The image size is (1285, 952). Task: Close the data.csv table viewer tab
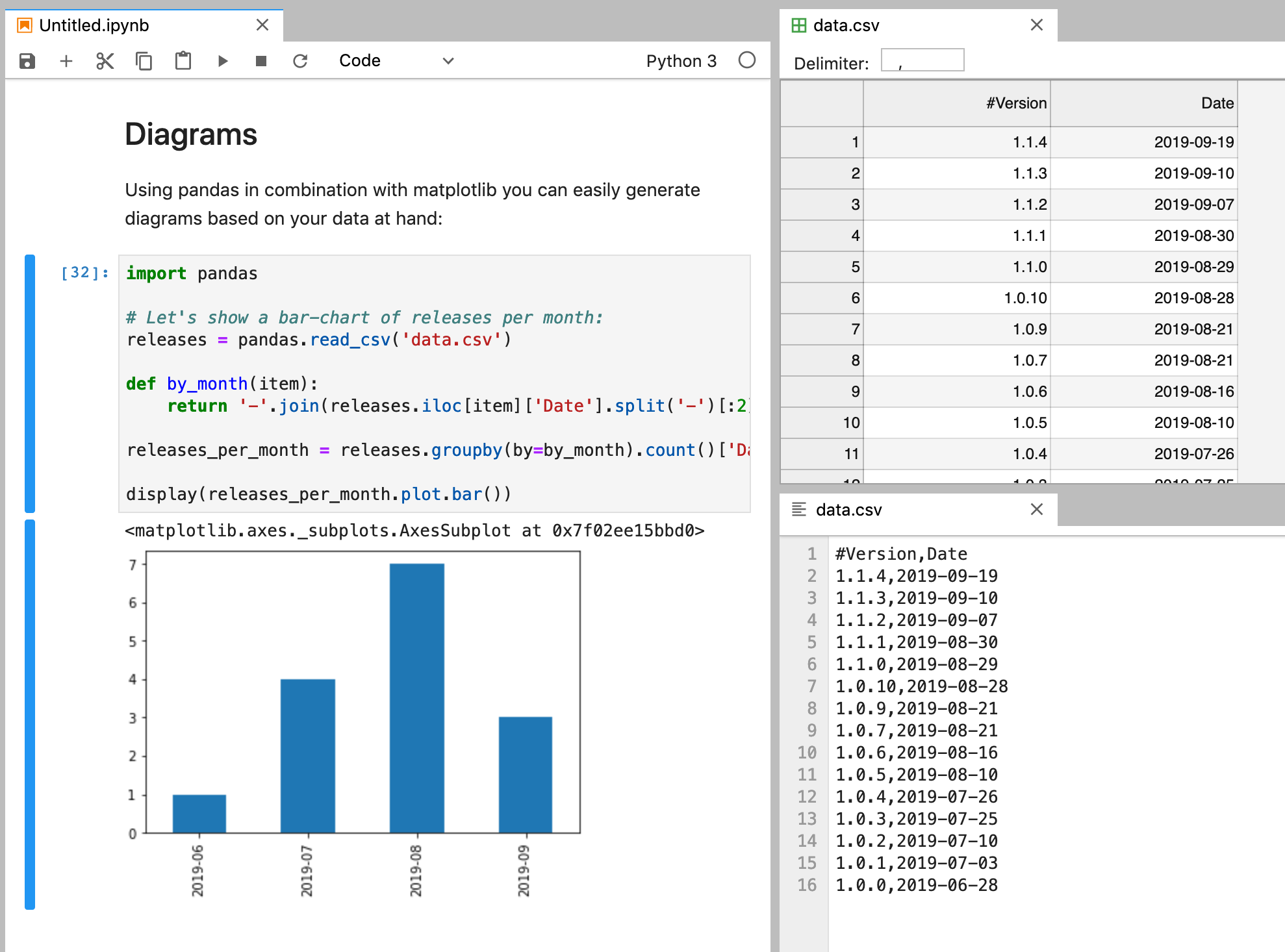[x=1037, y=25]
